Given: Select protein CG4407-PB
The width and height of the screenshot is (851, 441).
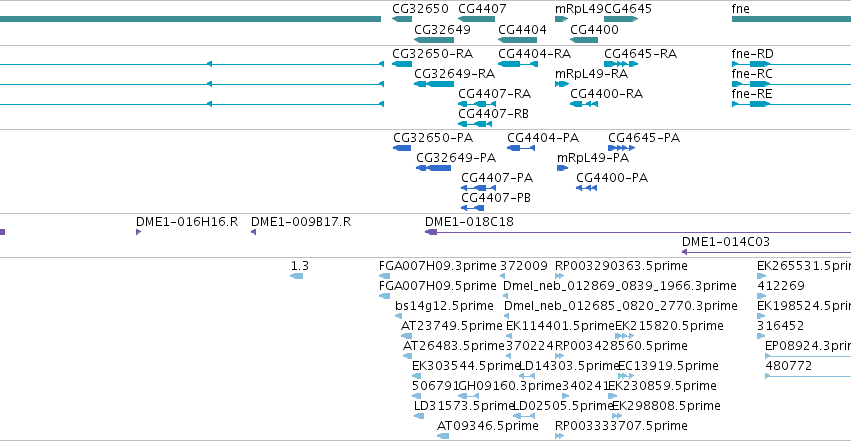Looking at the screenshot, I should (x=472, y=208).
